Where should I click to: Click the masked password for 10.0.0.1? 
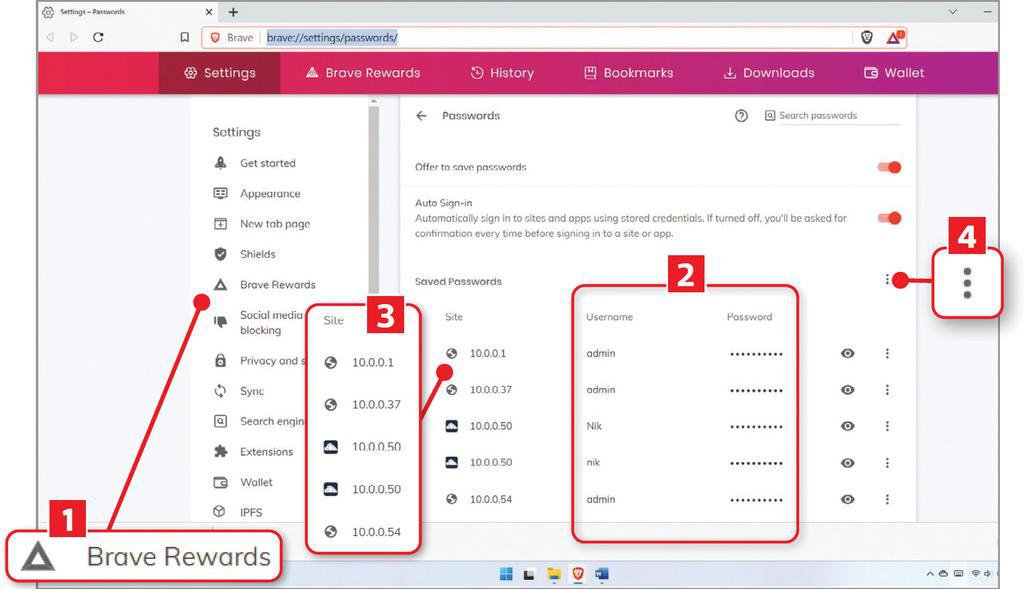coord(756,354)
